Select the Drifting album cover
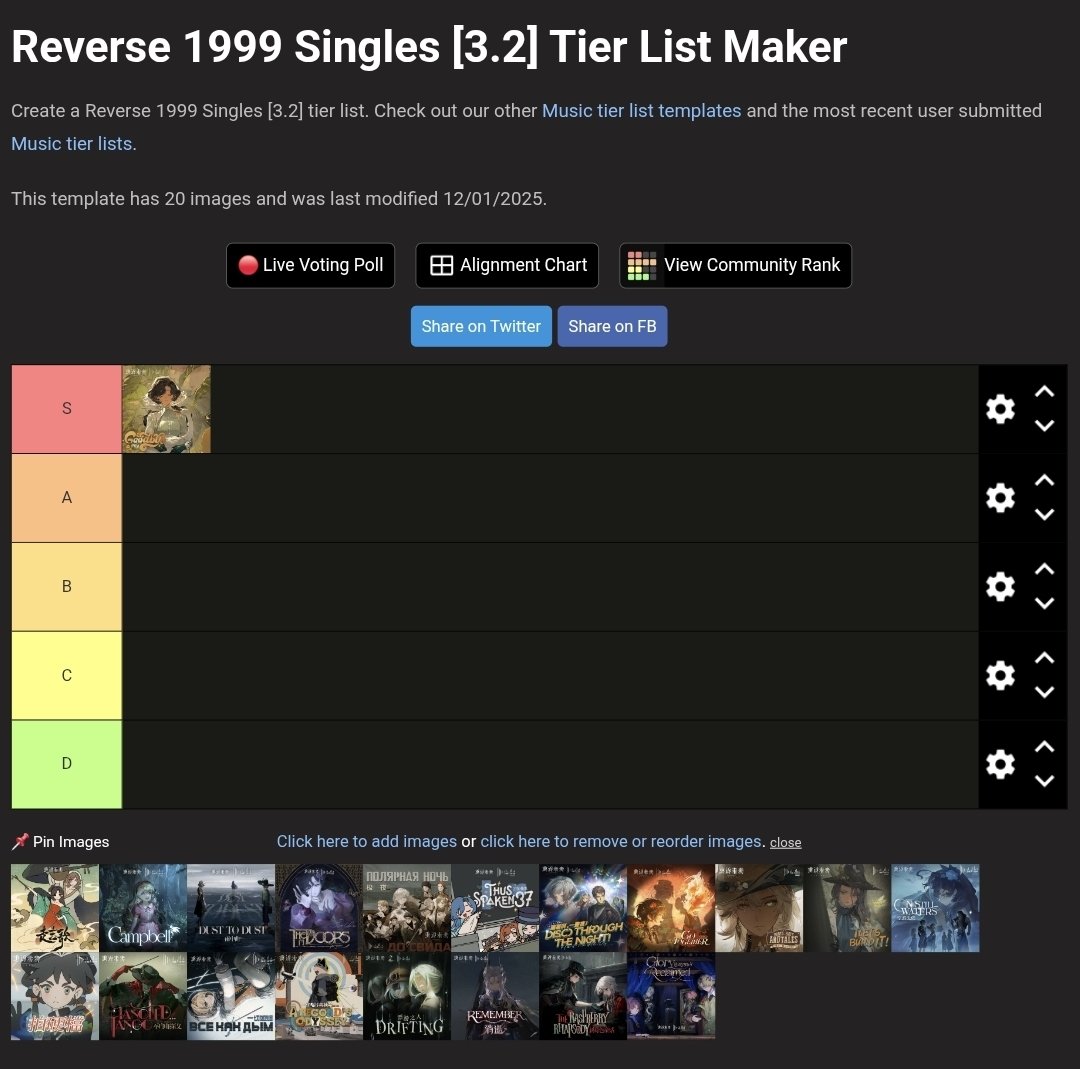This screenshot has height=1069, width=1080. coord(407,996)
